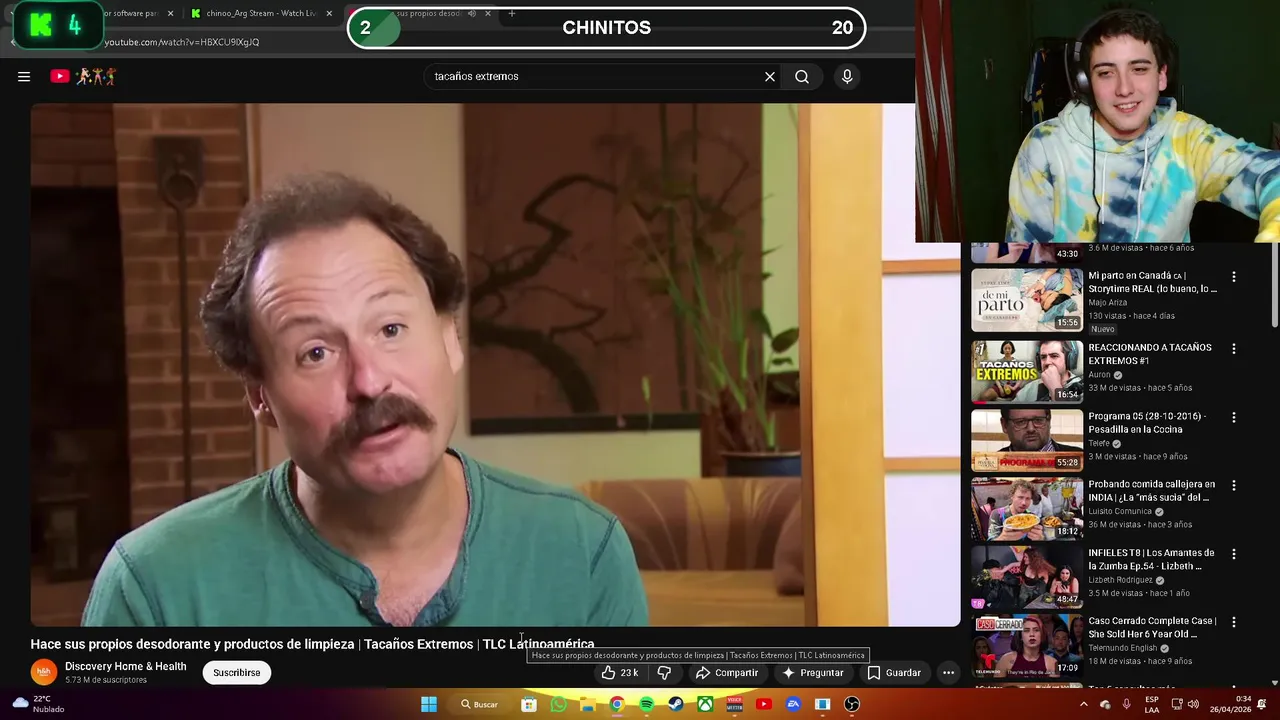
Task: Click the taskbar Buscar search box
Action: tap(479, 704)
